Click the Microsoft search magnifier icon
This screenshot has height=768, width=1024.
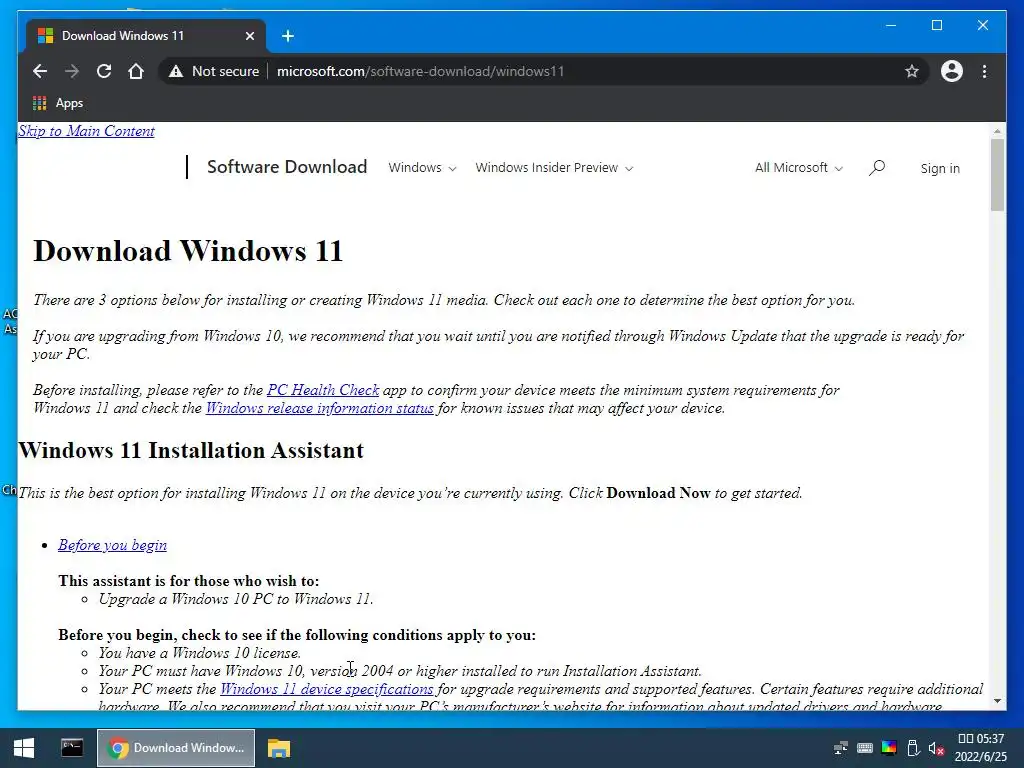[x=876, y=168]
